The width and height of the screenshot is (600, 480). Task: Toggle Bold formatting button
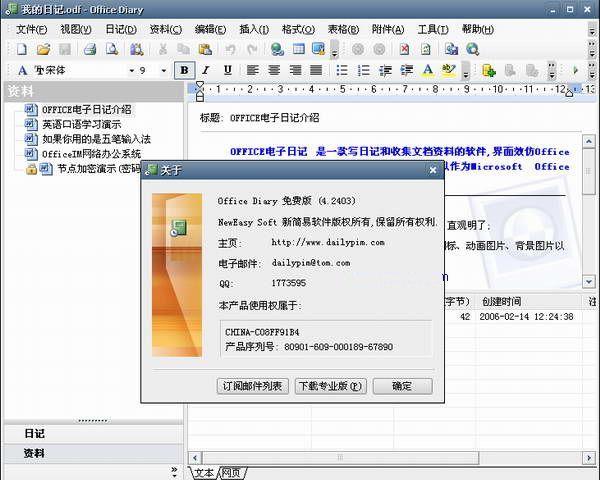pos(185,70)
